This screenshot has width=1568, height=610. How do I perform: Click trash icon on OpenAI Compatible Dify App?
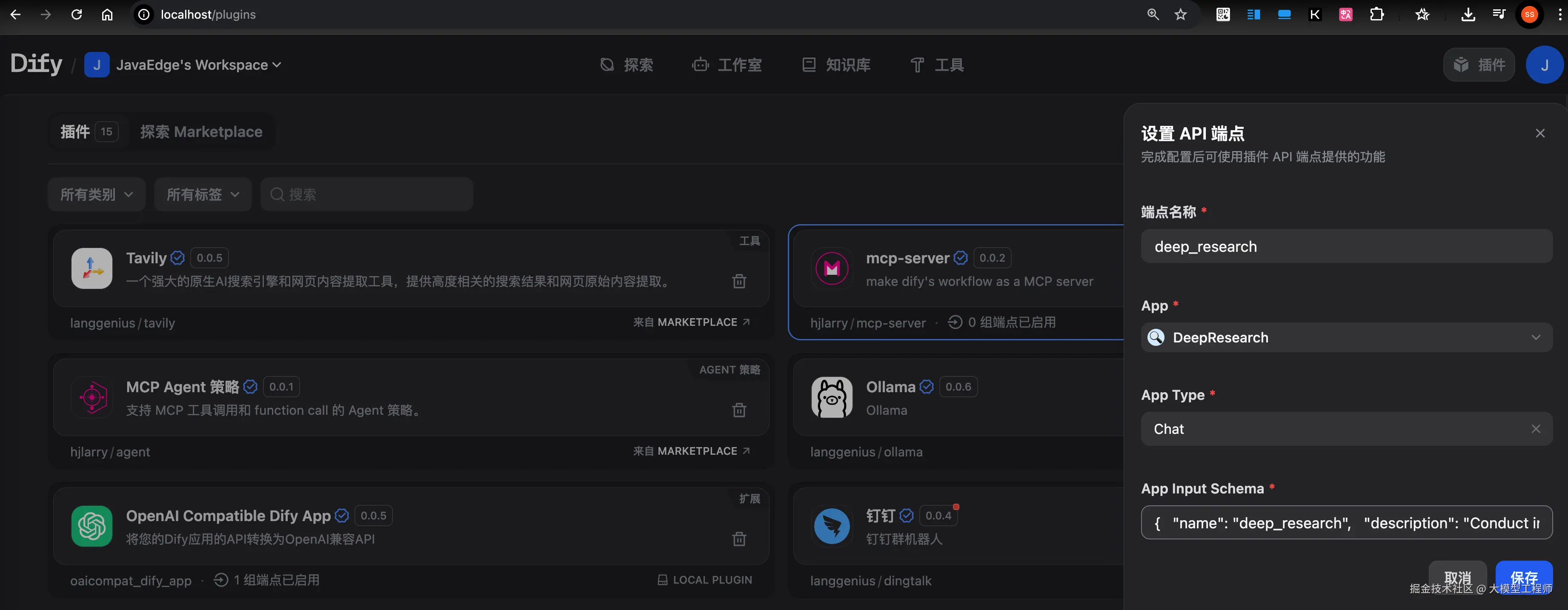pyautogui.click(x=739, y=539)
